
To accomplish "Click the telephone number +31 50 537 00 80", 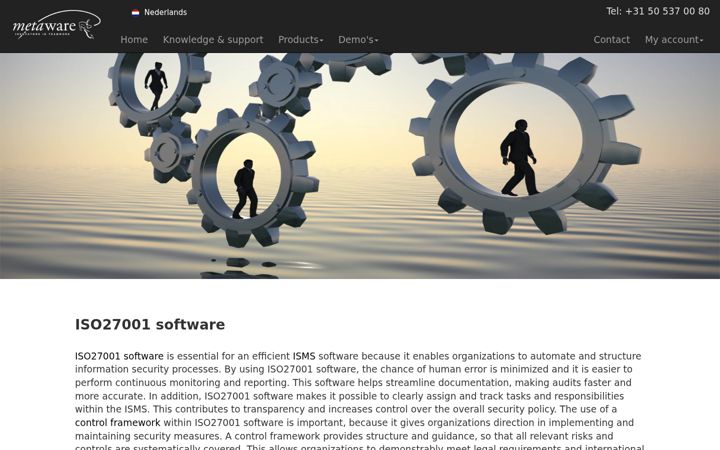I will click(668, 11).
